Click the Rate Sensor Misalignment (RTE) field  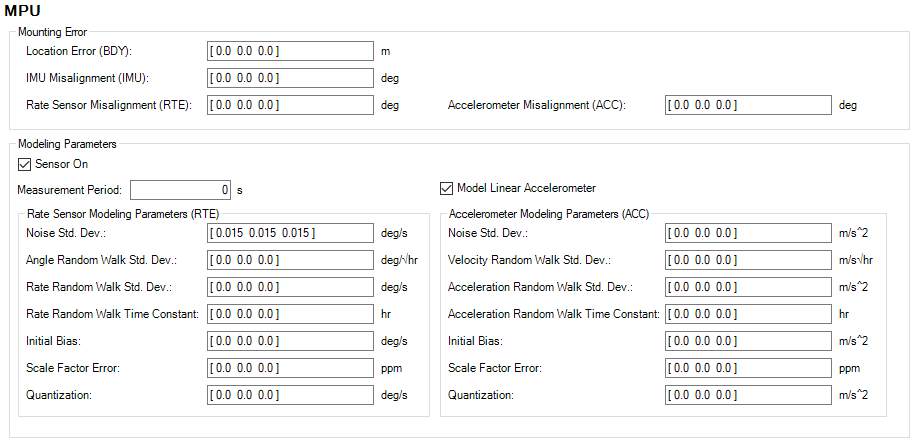click(290, 105)
